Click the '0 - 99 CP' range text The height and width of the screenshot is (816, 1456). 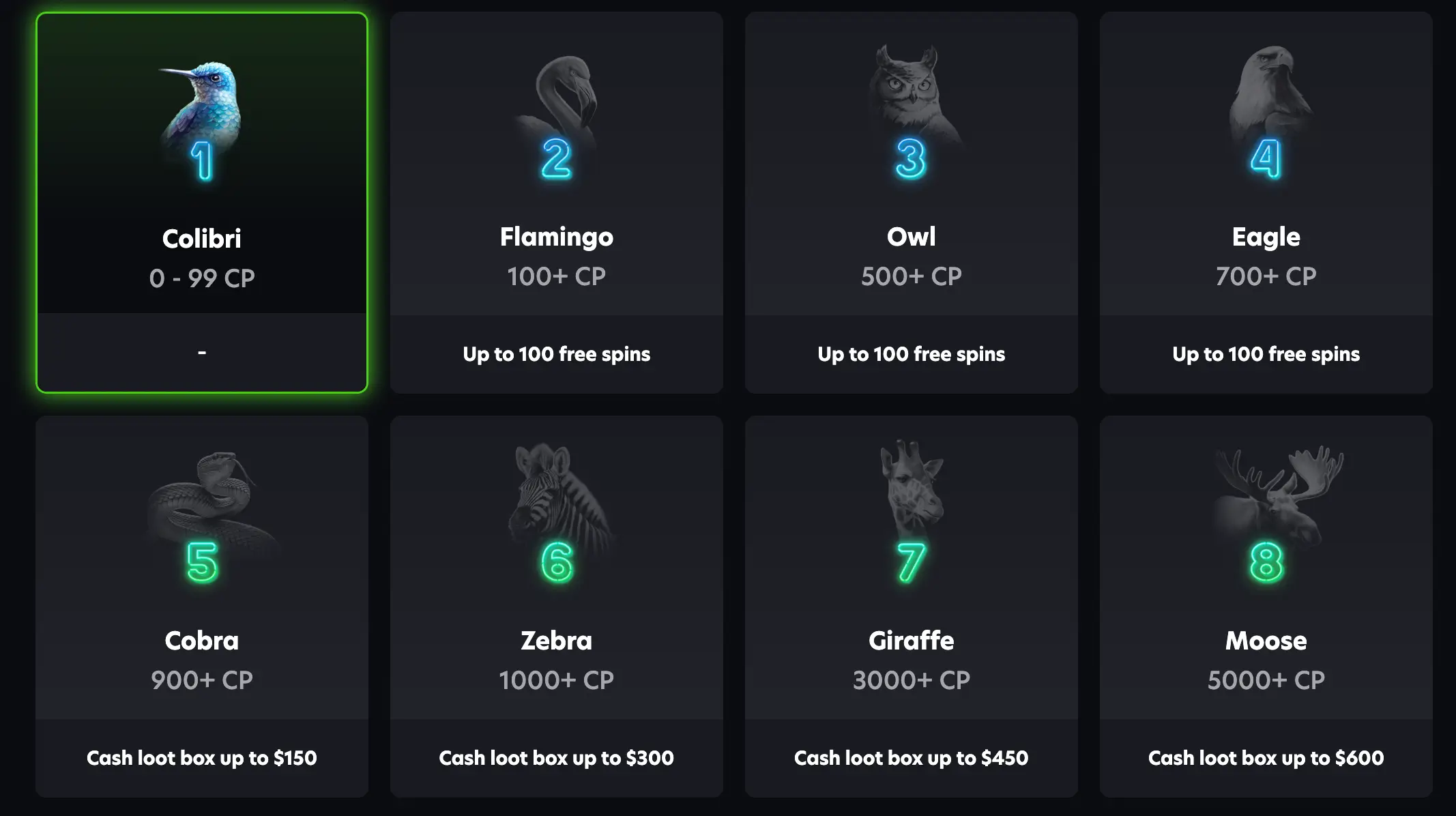[202, 278]
